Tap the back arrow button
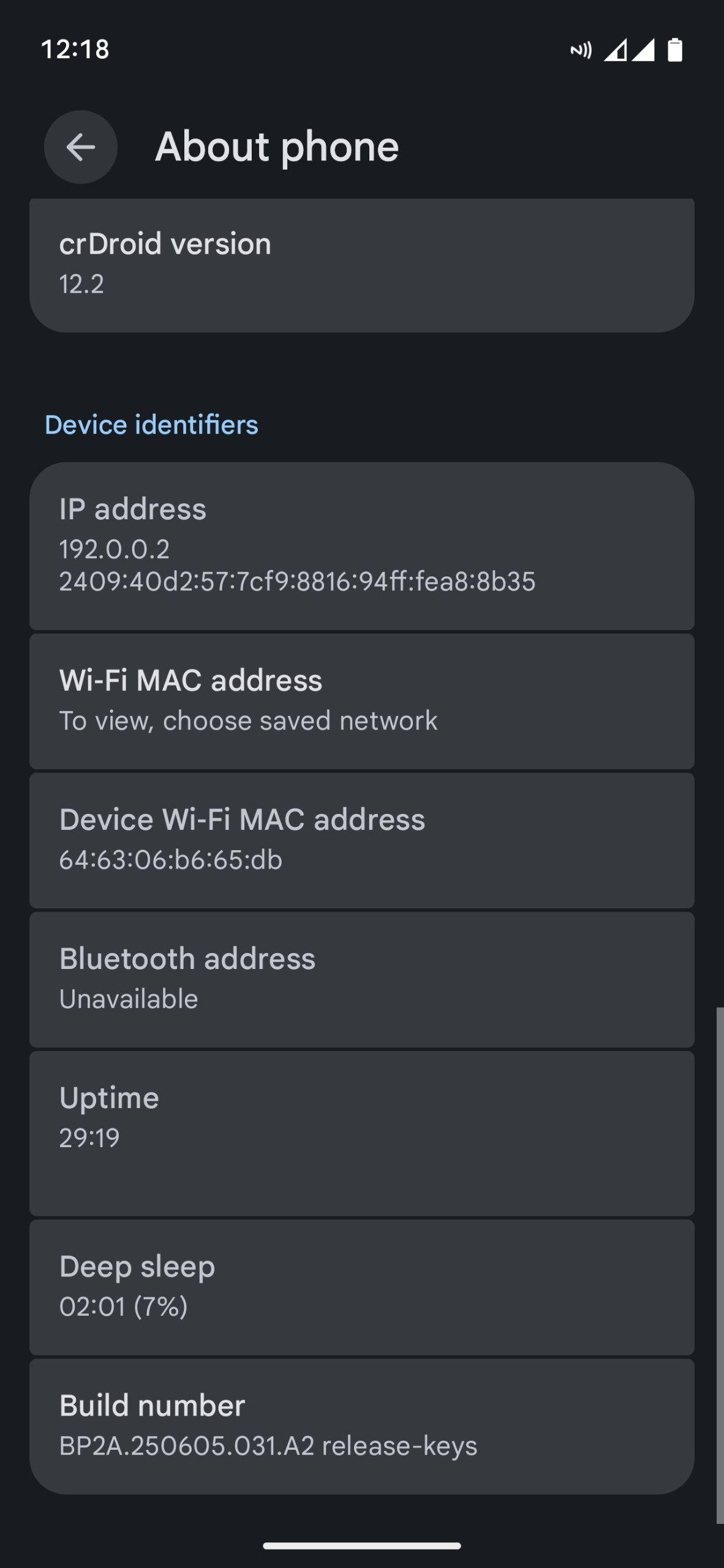This screenshot has width=724, height=1568. (80, 147)
